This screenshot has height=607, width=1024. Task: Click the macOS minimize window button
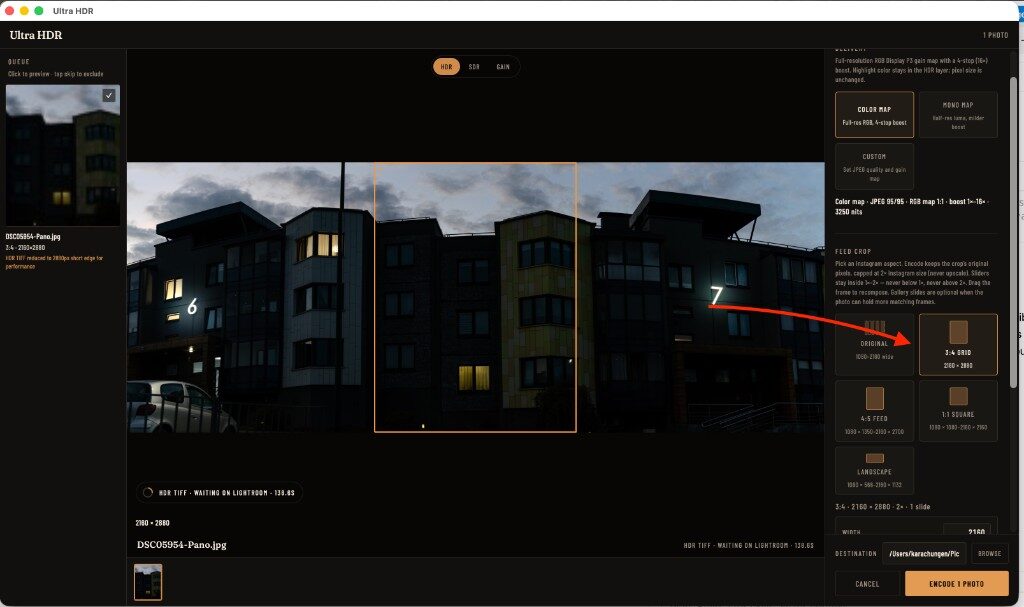click(24, 10)
